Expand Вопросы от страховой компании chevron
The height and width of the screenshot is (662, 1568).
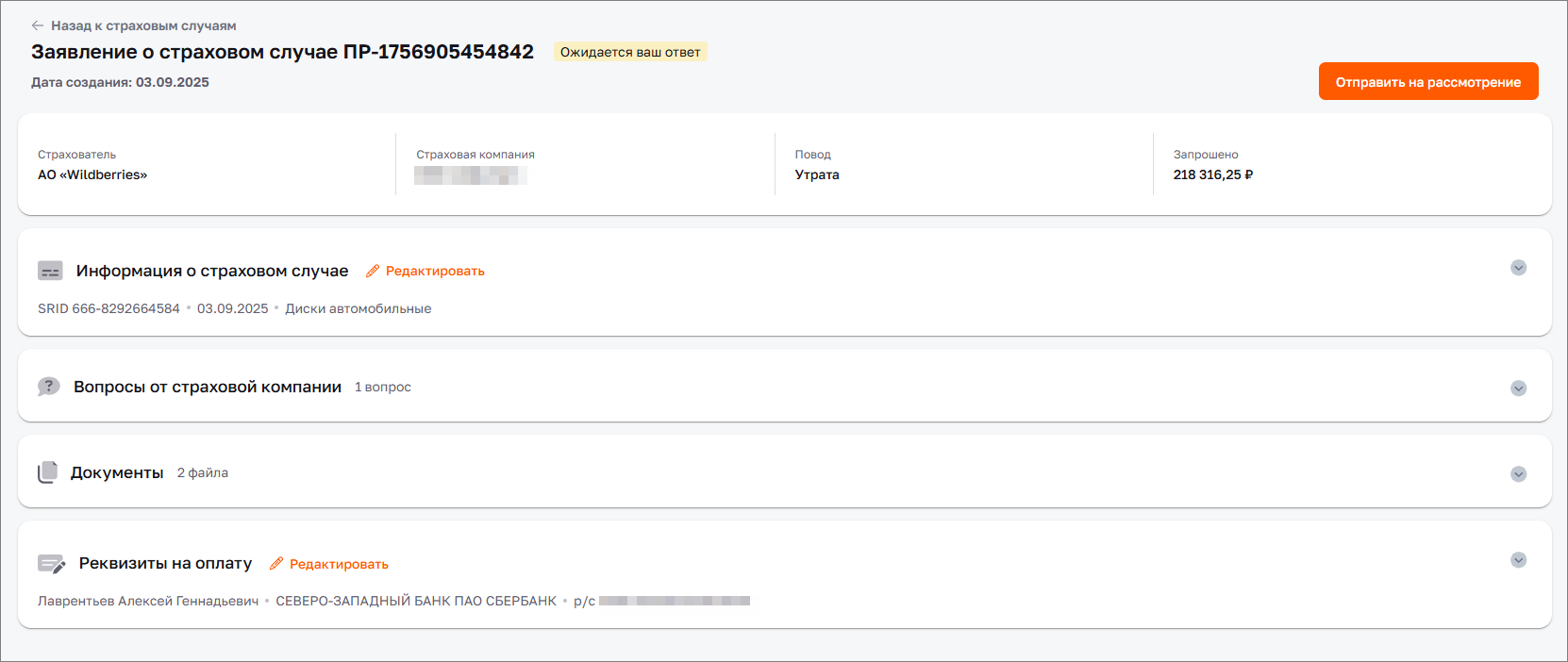1518,389
